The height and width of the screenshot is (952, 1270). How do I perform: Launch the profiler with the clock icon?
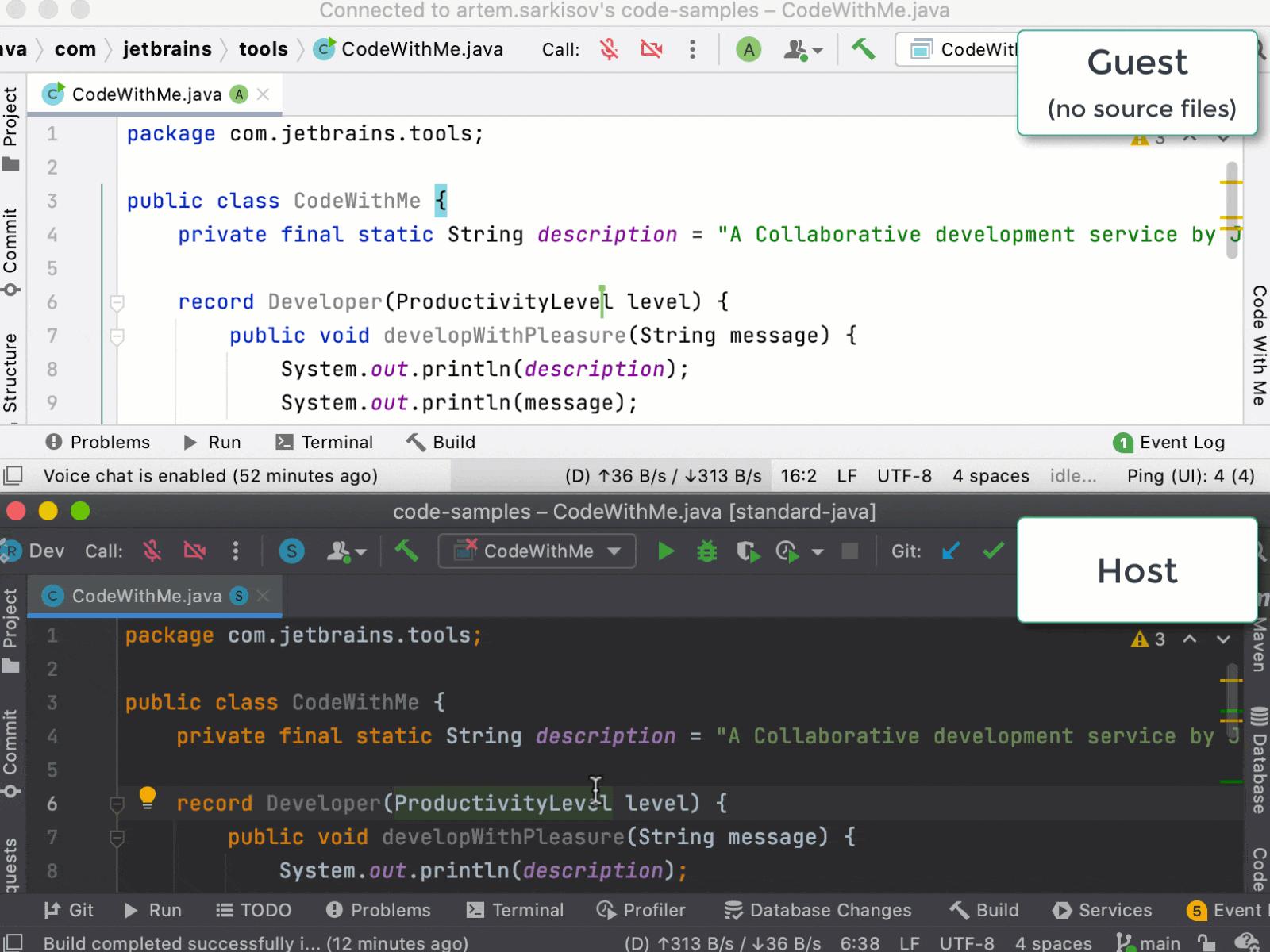[x=787, y=551]
